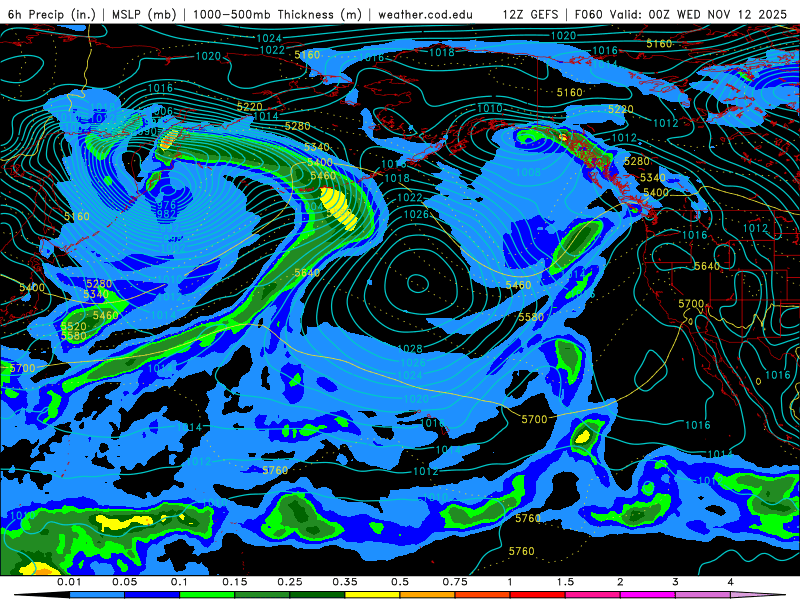The height and width of the screenshot is (600, 800).
Task: Click the '976' low pressure center label
Action: point(166,205)
